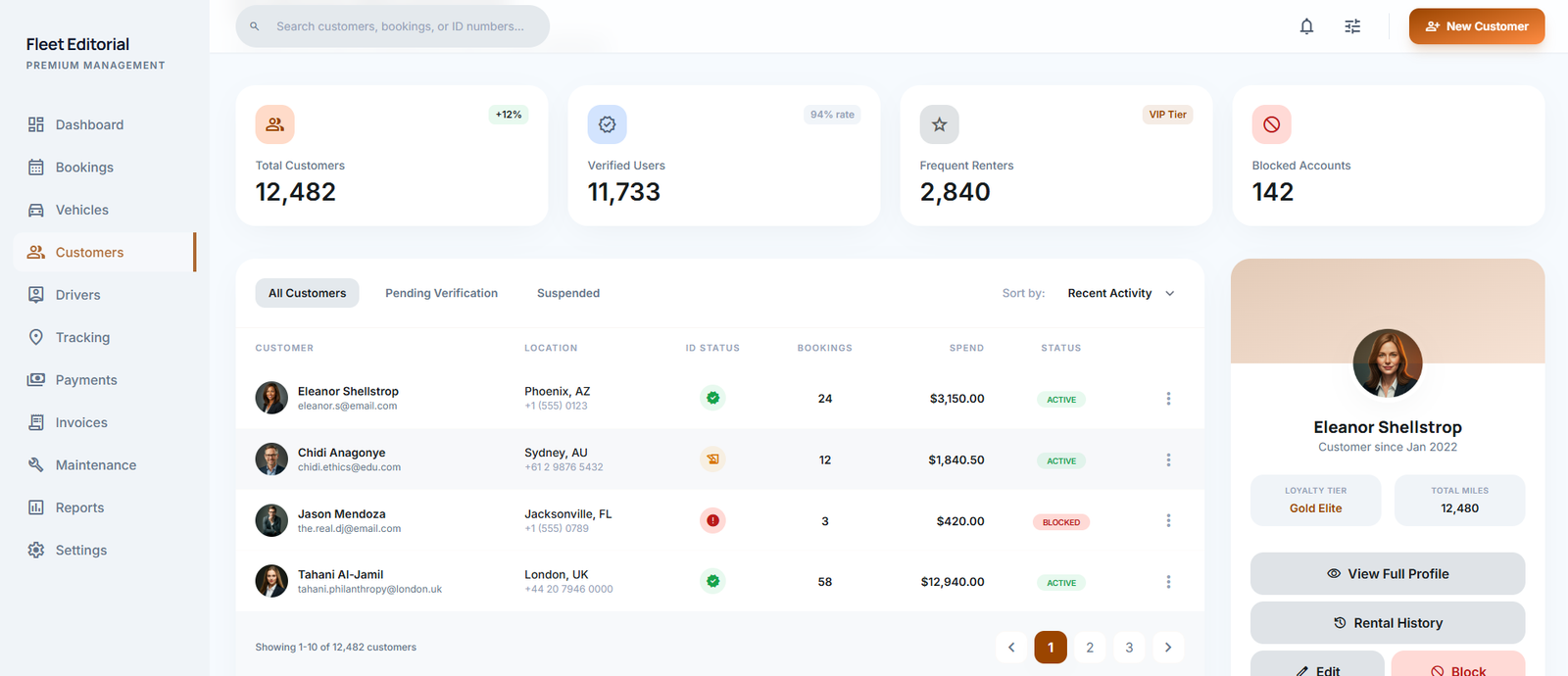Open row options menu for Chidi Anagonye

pos(1168,459)
